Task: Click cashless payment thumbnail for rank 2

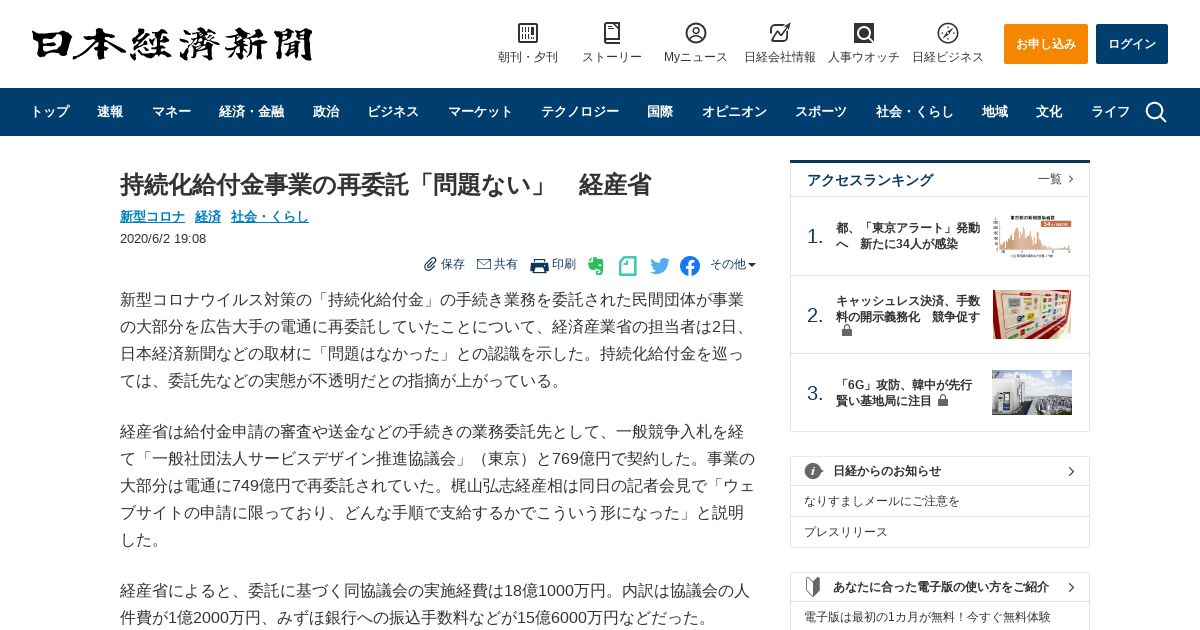Action: [x=1032, y=314]
